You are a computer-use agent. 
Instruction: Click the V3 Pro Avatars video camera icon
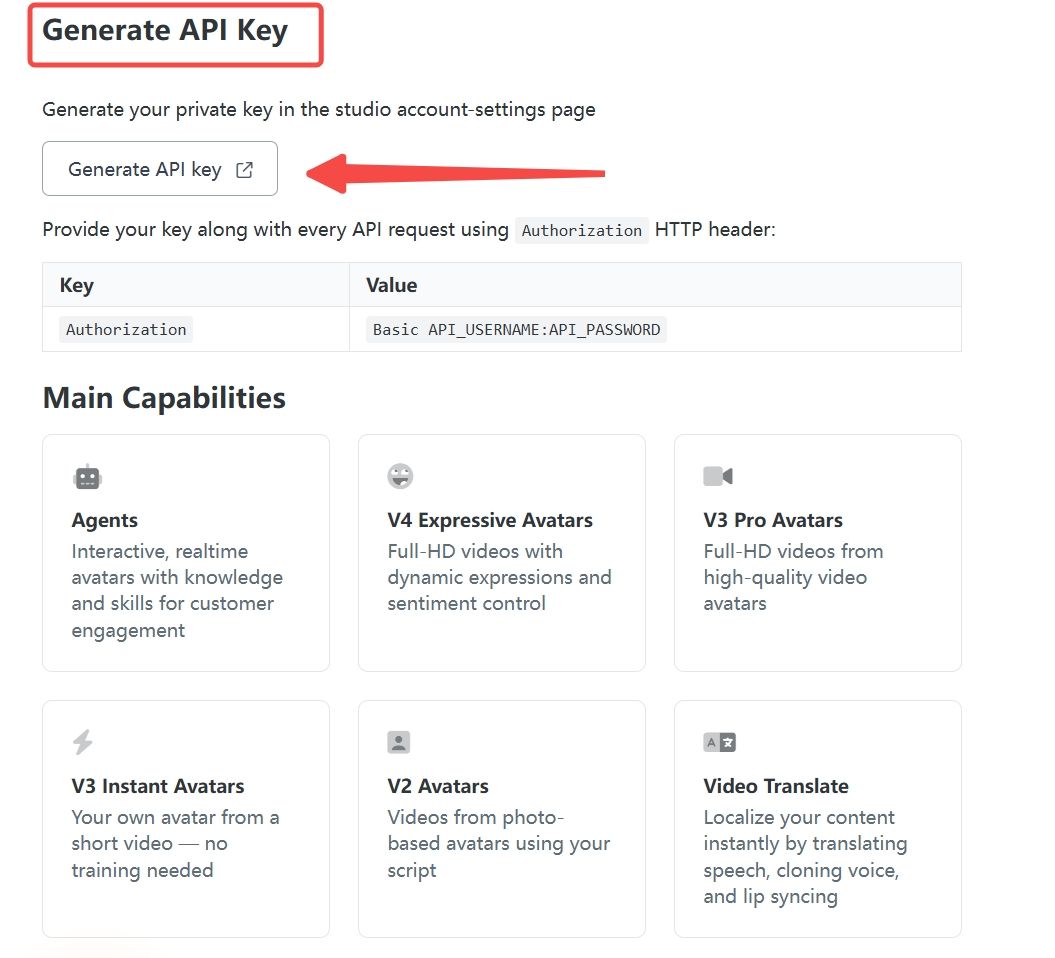coord(718,476)
